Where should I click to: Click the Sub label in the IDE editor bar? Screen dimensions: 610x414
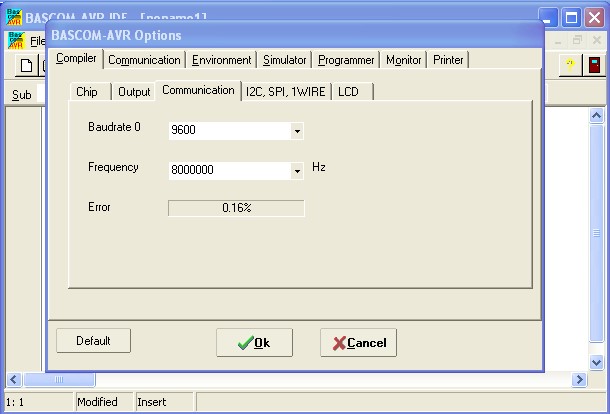(x=21, y=95)
